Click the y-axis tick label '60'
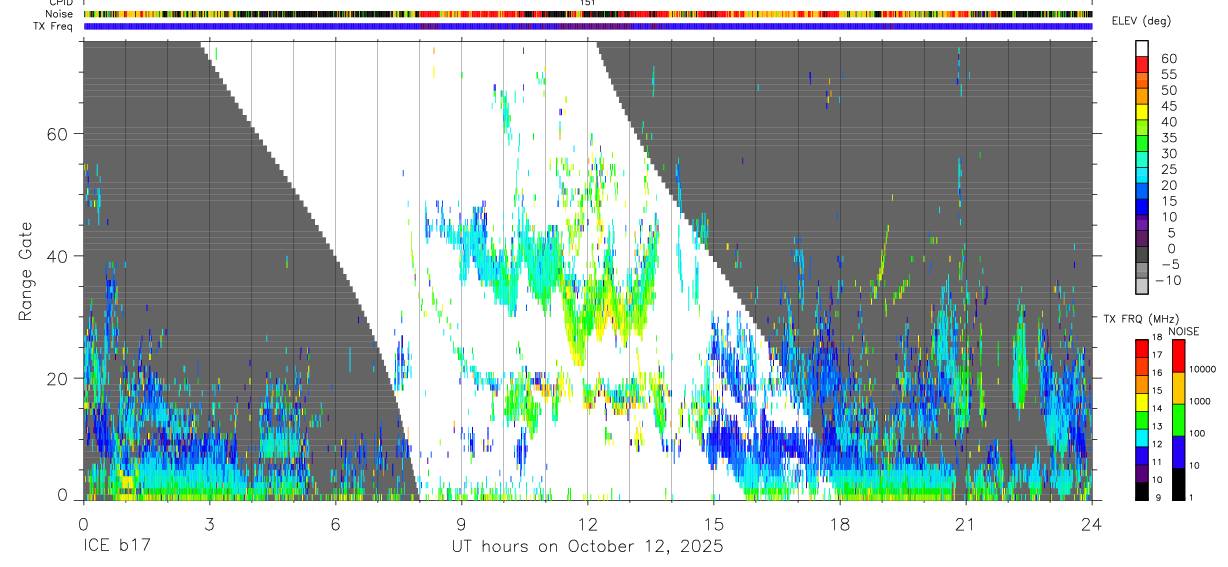The height and width of the screenshot is (567, 1228). 55,134
